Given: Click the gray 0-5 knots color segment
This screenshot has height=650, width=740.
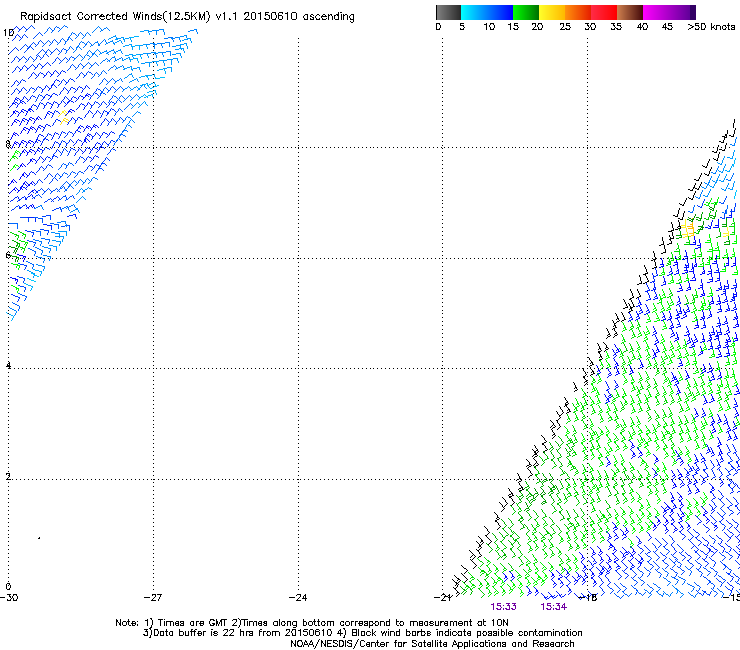Looking at the screenshot, I should [x=448, y=12].
